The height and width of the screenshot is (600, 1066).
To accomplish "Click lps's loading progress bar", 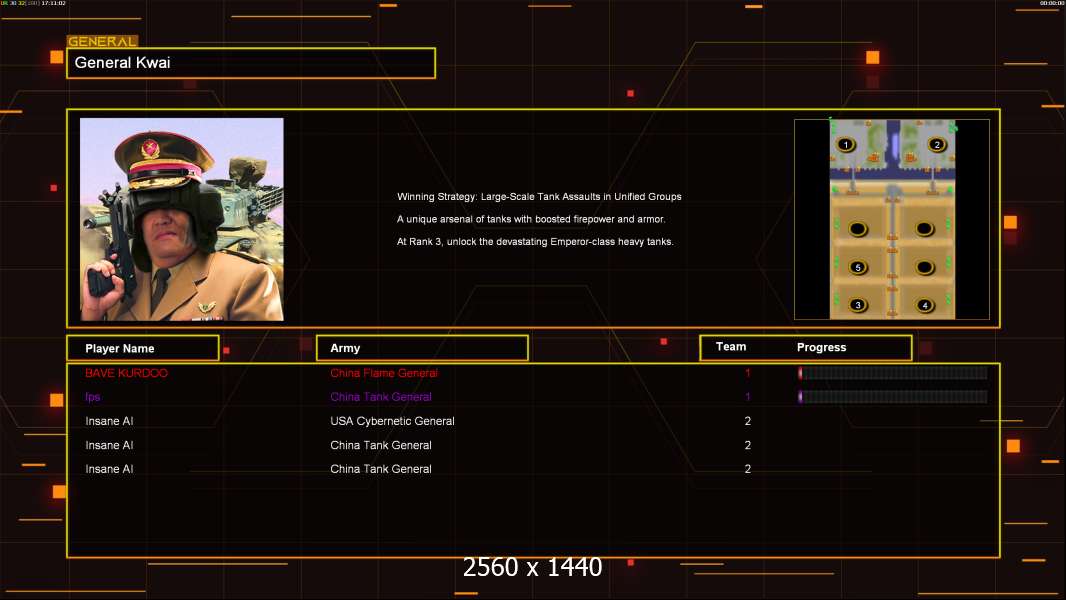I will click(893, 396).
